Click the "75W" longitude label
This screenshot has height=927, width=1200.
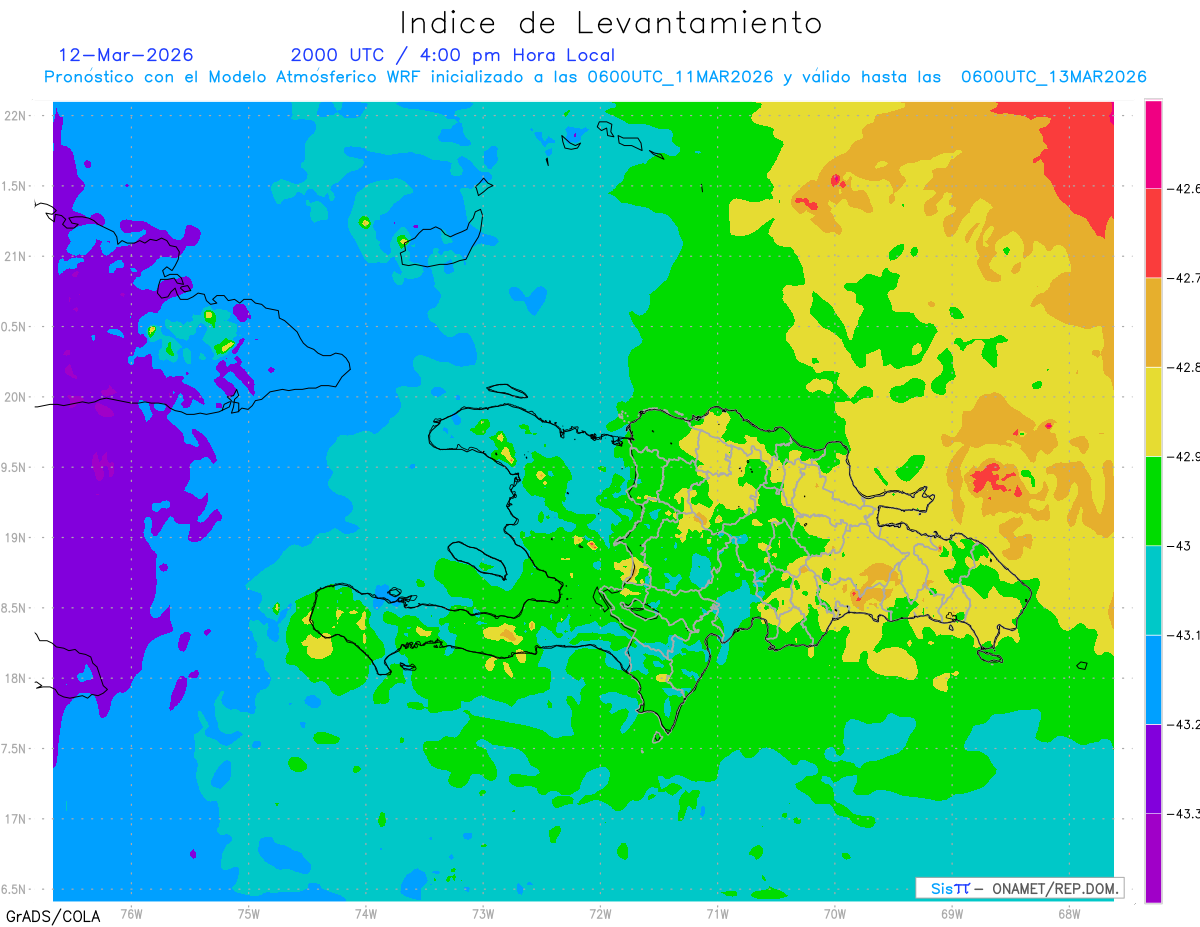249,913
